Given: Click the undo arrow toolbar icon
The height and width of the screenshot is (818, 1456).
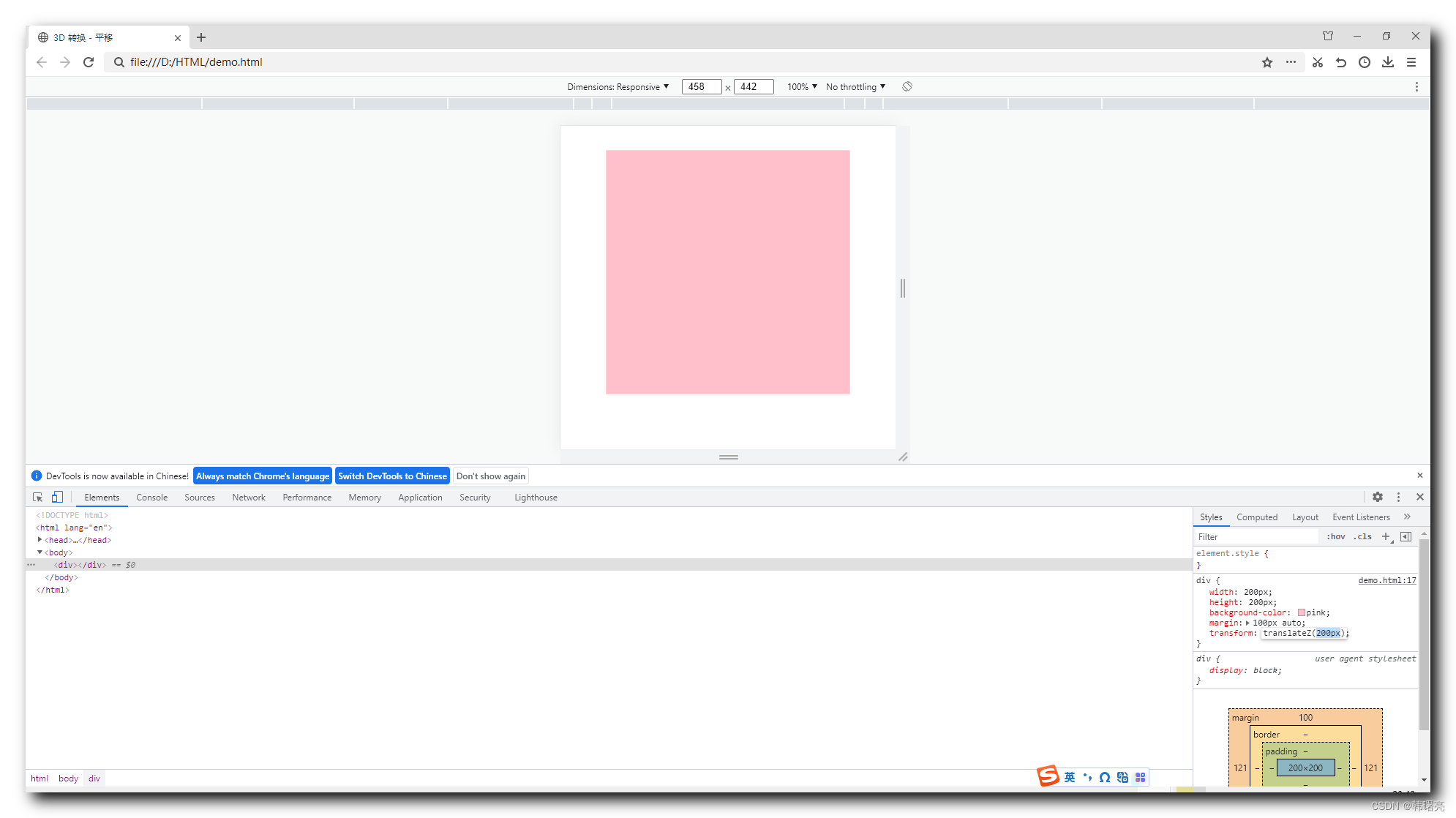Looking at the screenshot, I should tap(1341, 62).
